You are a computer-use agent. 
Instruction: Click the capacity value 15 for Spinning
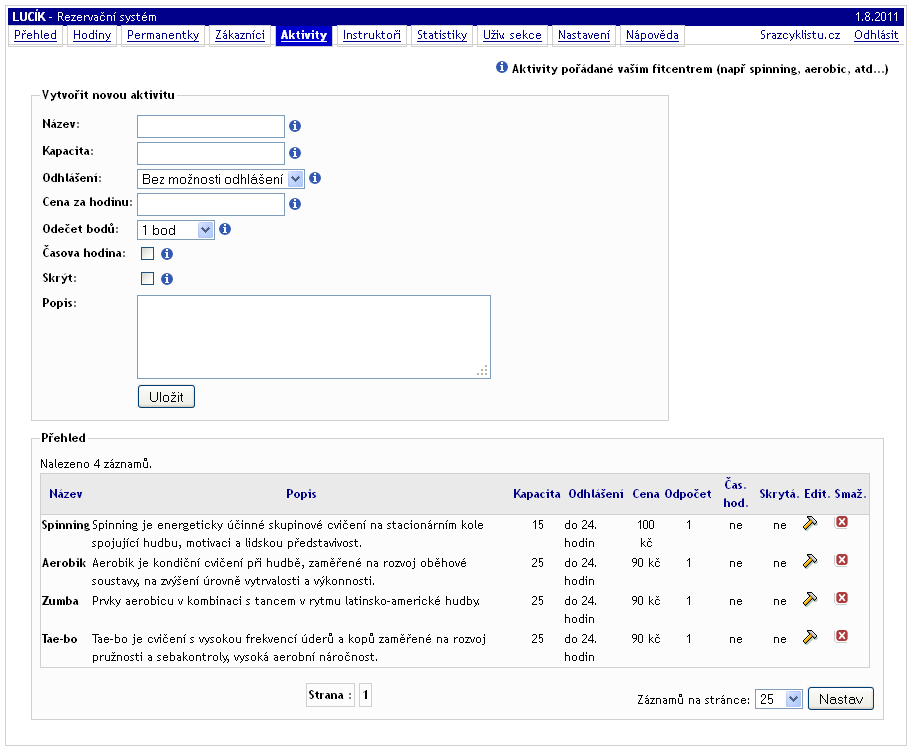[537, 525]
